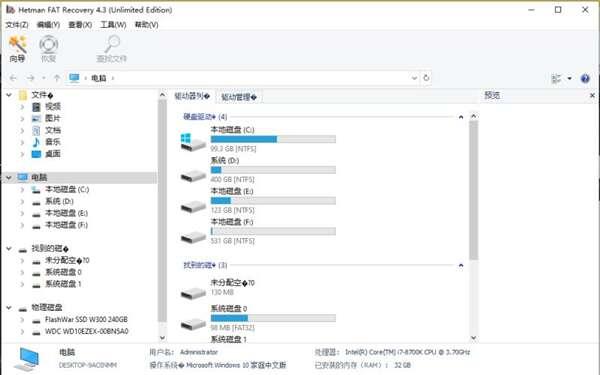Select 电脑 breadcrumb in address bar
Image resolution: width=600 pixels, height=375 pixels.
click(x=98, y=78)
